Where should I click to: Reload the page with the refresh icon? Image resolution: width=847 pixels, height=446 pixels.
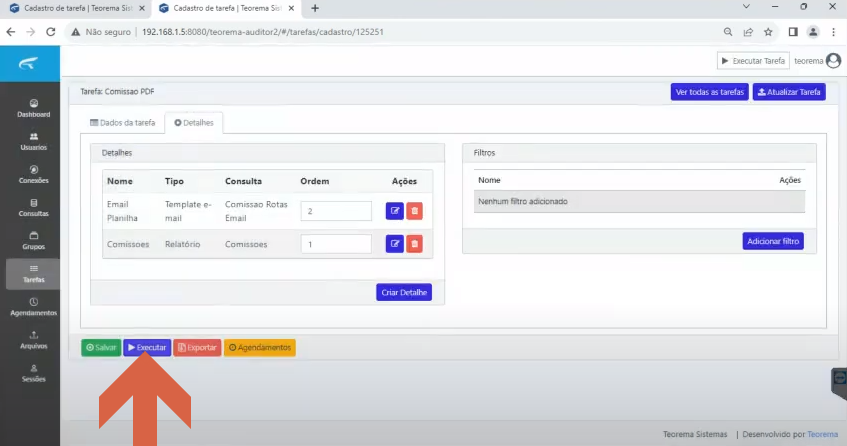pyautogui.click(x=51, y=32)
